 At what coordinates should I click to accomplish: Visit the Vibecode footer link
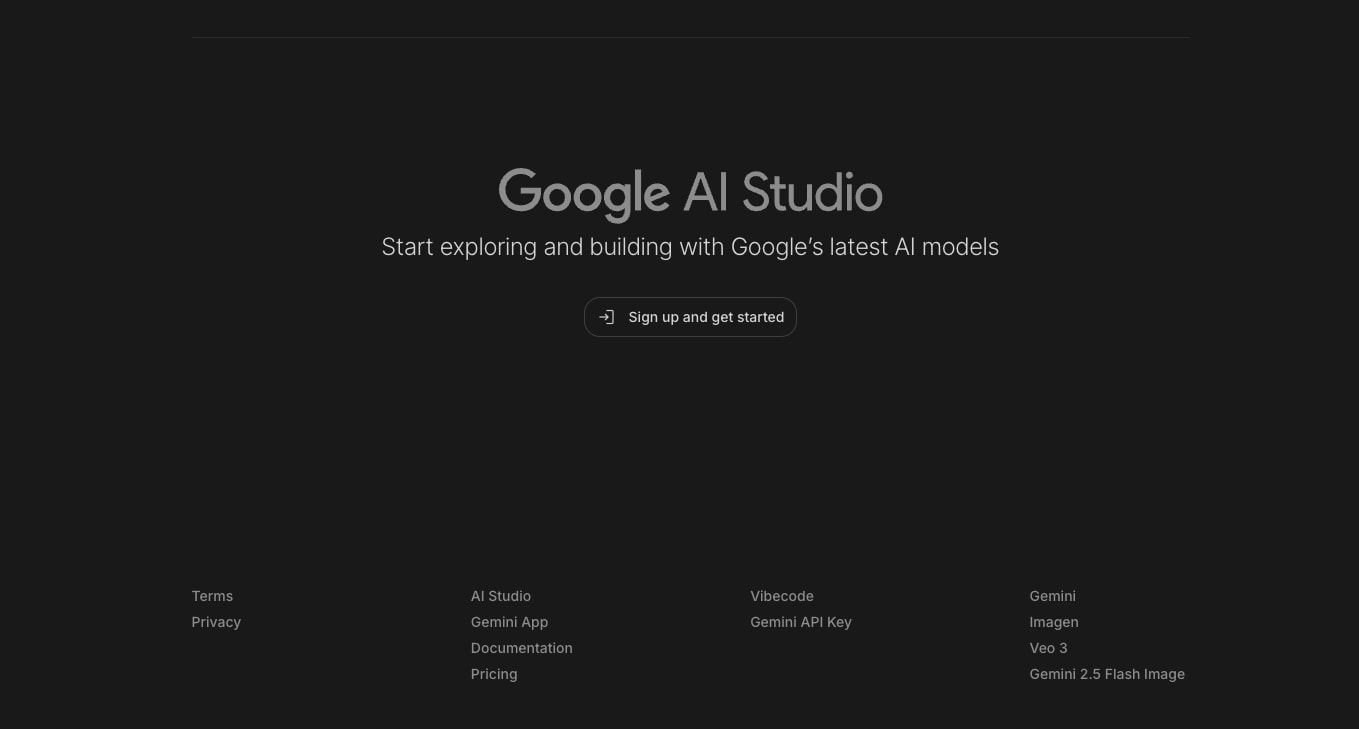click(782, 596)
